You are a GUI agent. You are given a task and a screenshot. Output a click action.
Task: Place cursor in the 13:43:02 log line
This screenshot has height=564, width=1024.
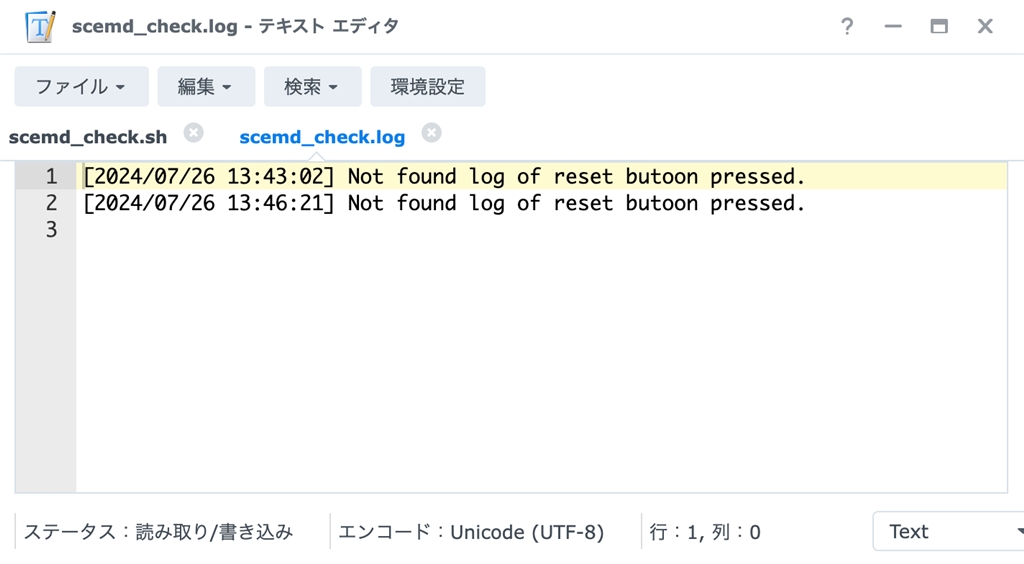(444, 177)
